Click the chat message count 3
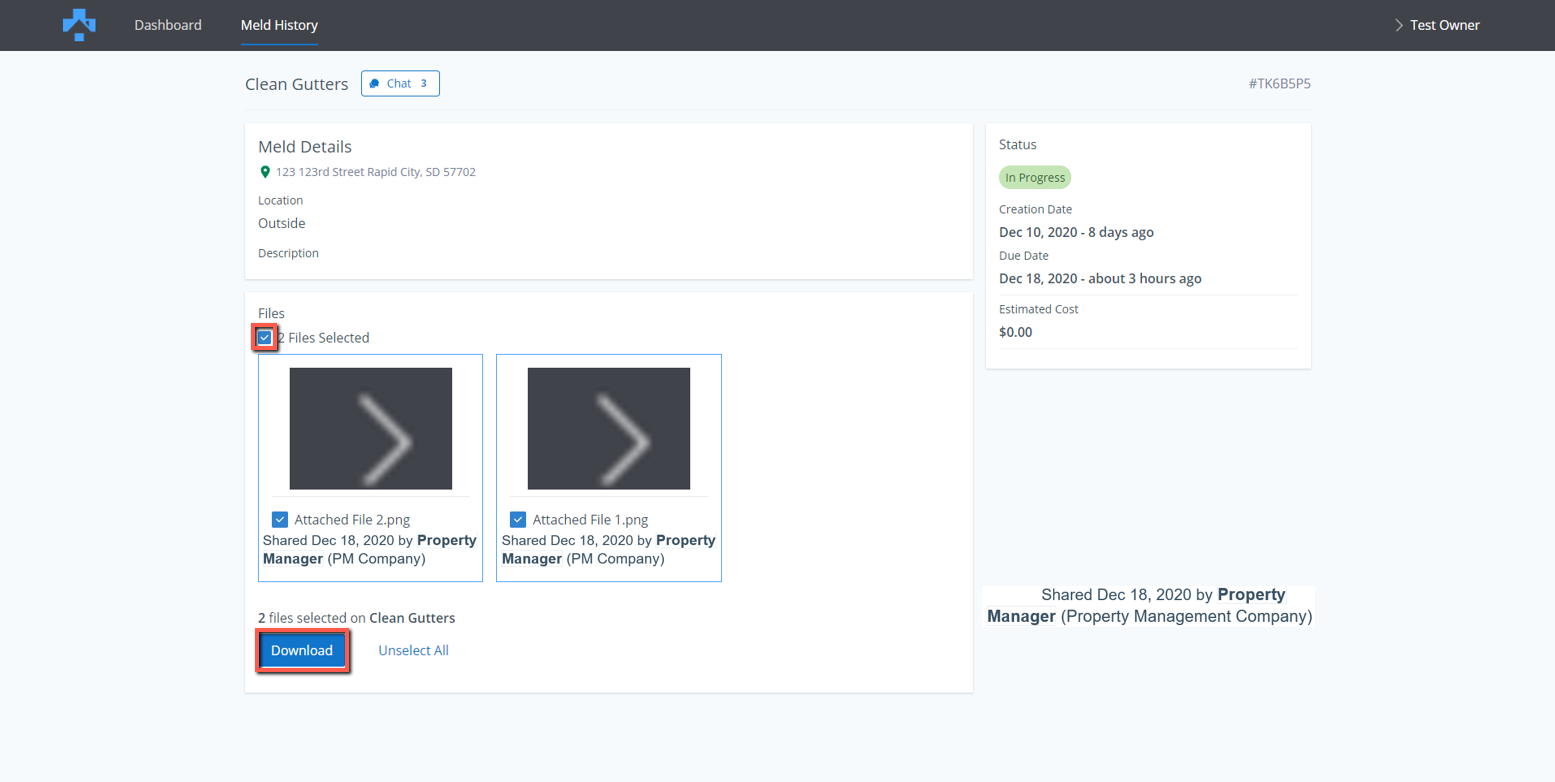Screen dimensions: 1555x782 coord(423,84)
